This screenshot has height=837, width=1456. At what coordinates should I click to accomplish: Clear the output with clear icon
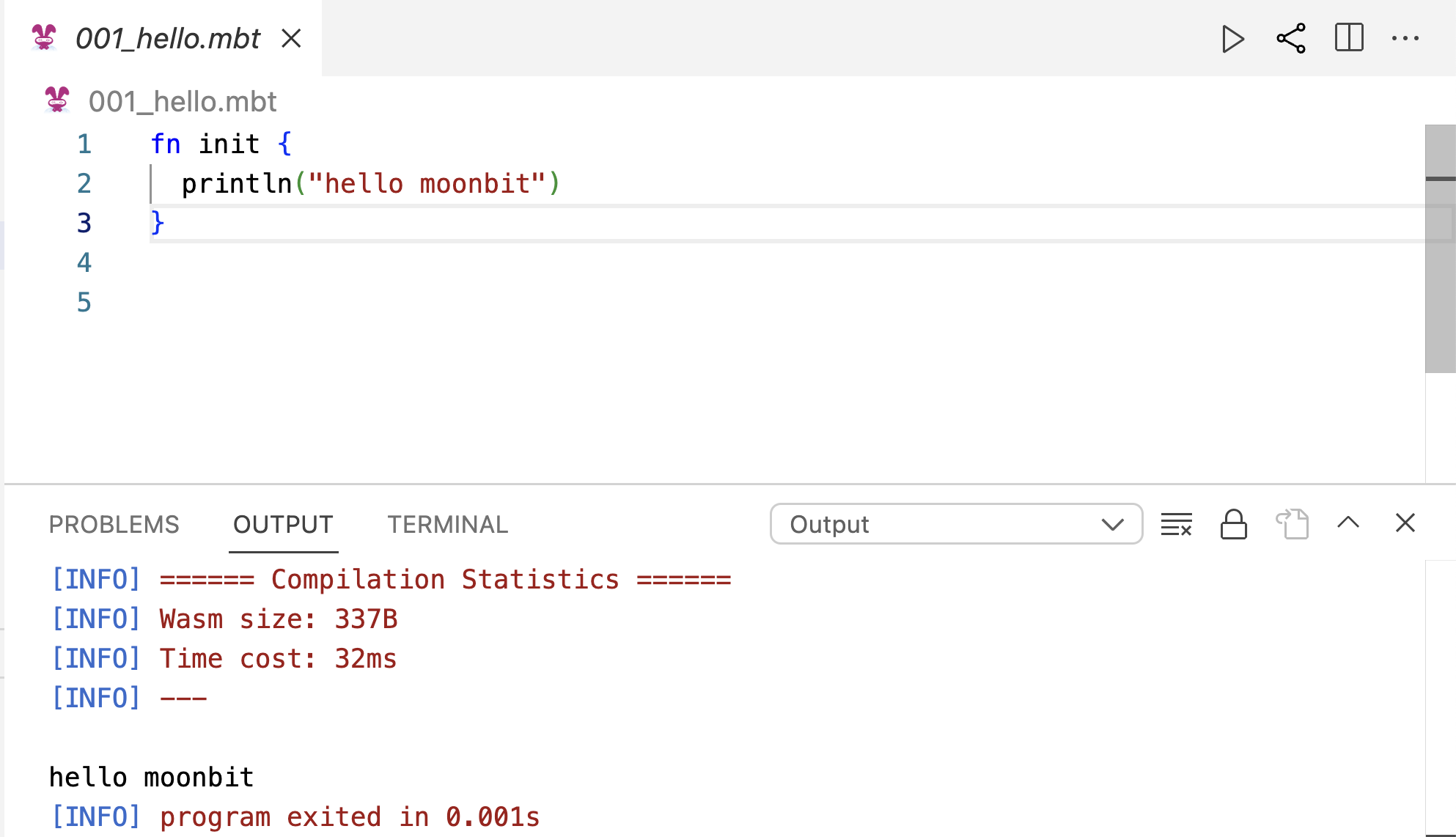point(1177,525)
